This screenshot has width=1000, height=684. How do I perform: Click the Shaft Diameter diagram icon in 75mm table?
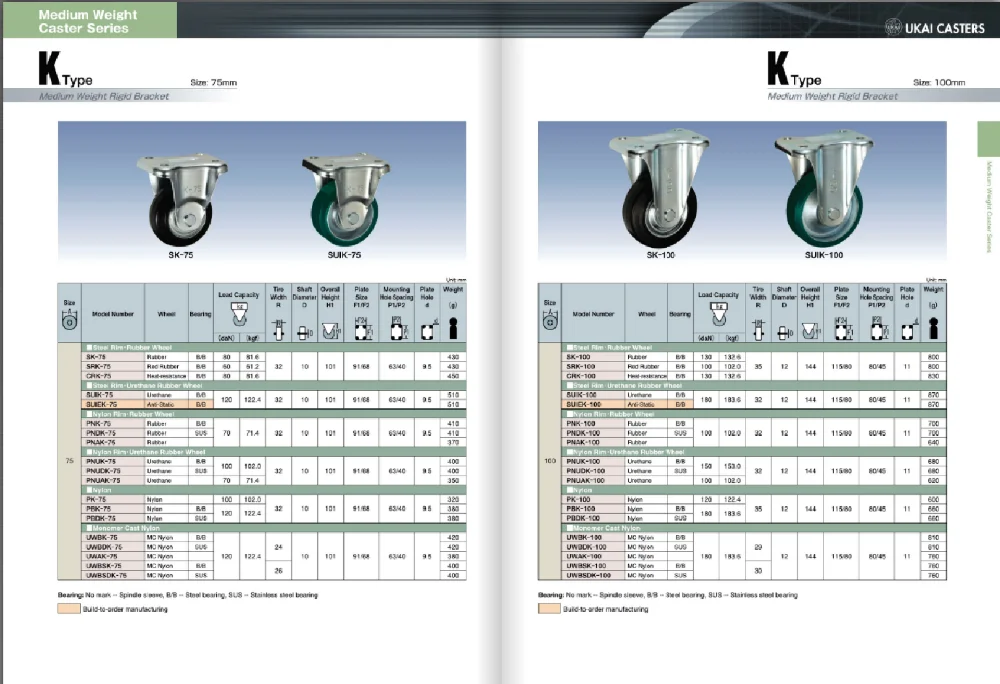pos(304,329)
